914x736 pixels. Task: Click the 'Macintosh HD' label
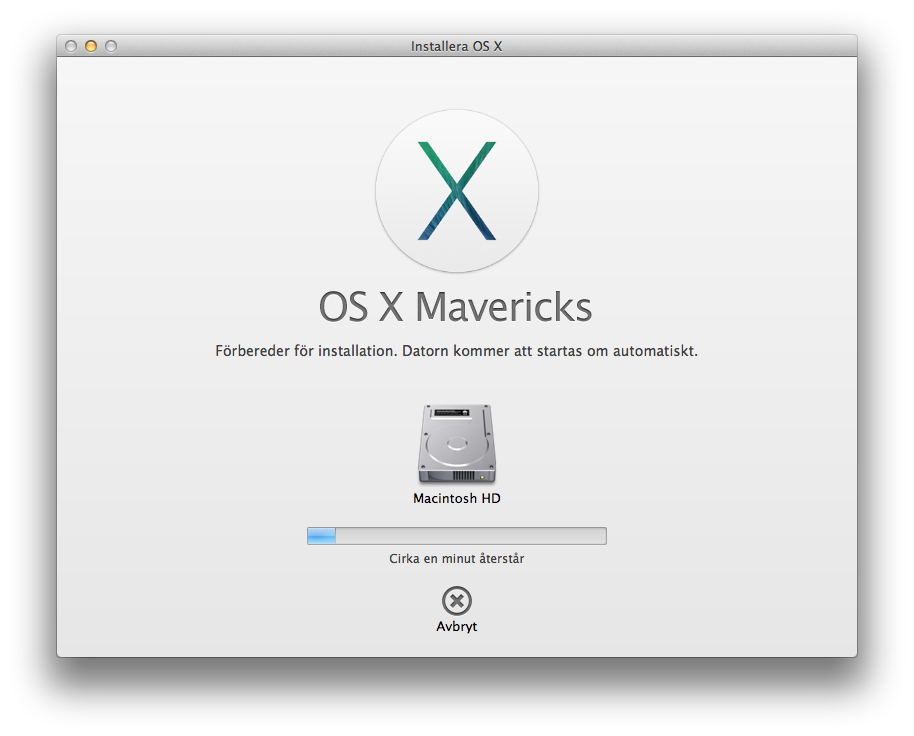pos(456,498)
